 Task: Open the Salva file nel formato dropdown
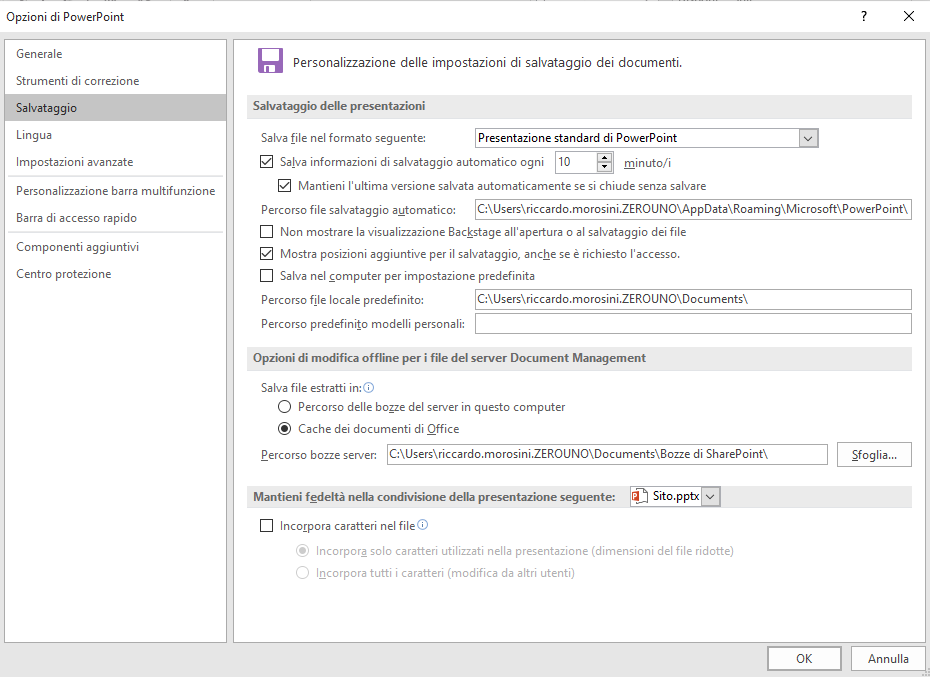[808, 138]
